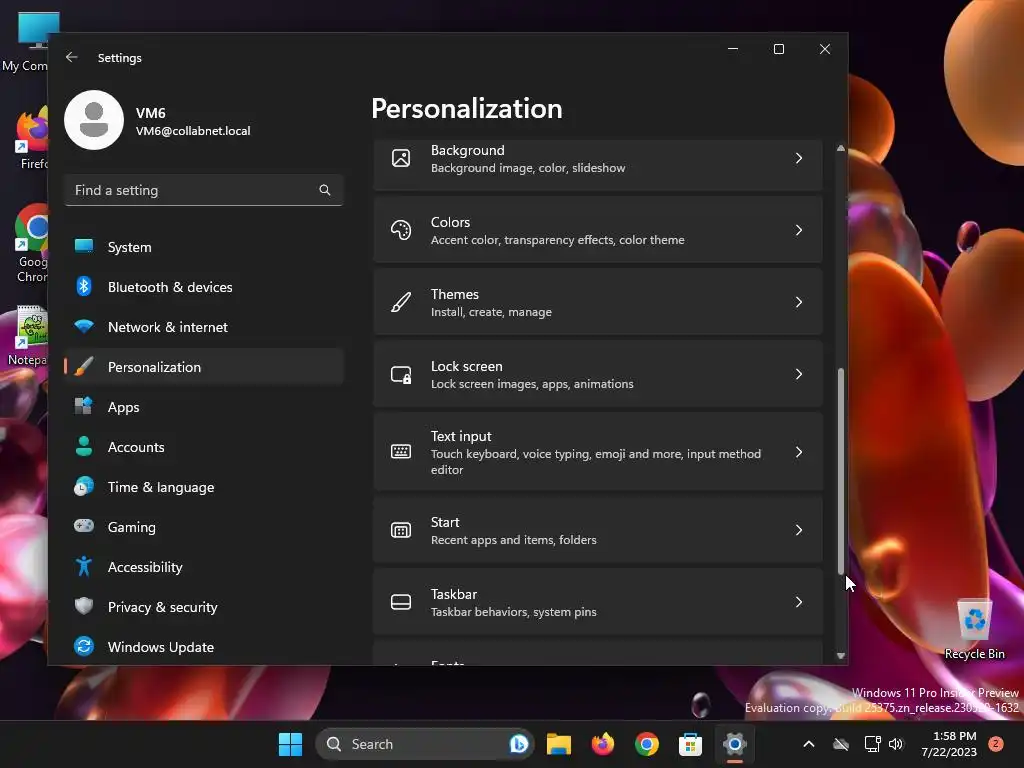Click the taskbar Search box
This screenshot has width=1024, height=768.
pos(425,744)
